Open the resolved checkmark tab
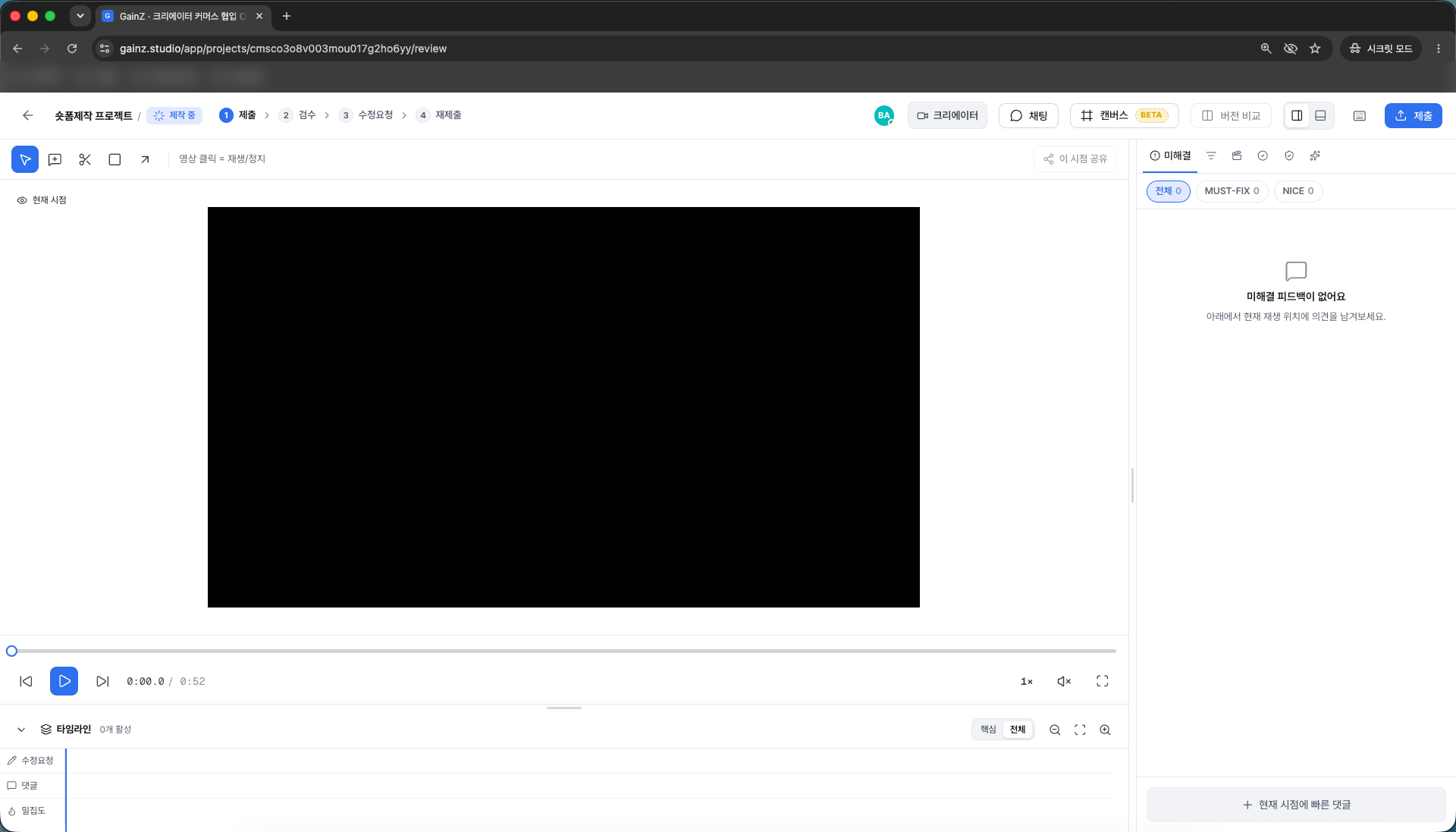 [x=1263, y=155]
